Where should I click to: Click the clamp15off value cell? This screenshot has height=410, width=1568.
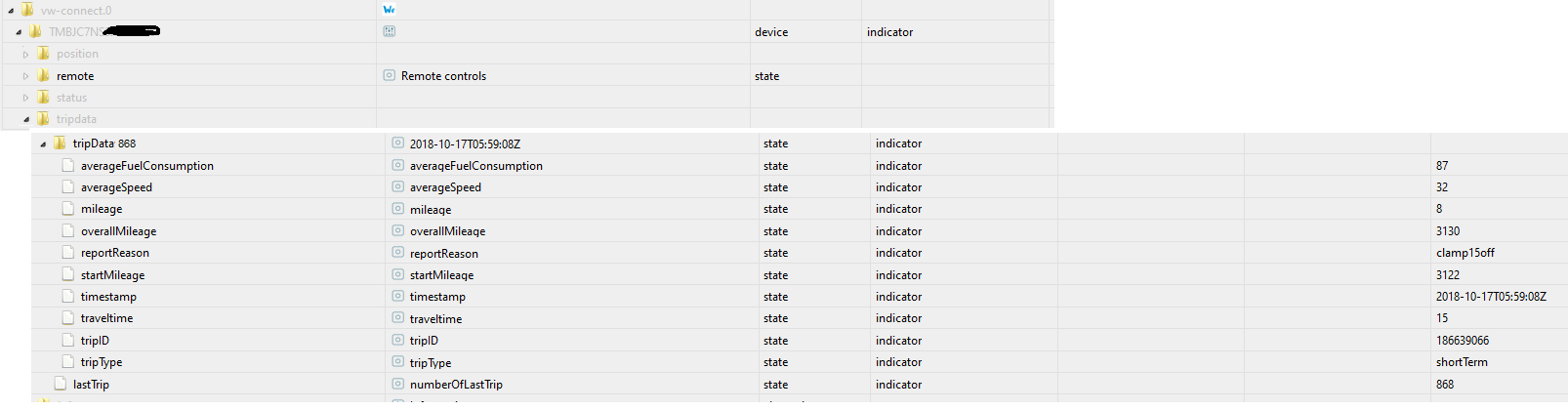(x=1465, y=253)
